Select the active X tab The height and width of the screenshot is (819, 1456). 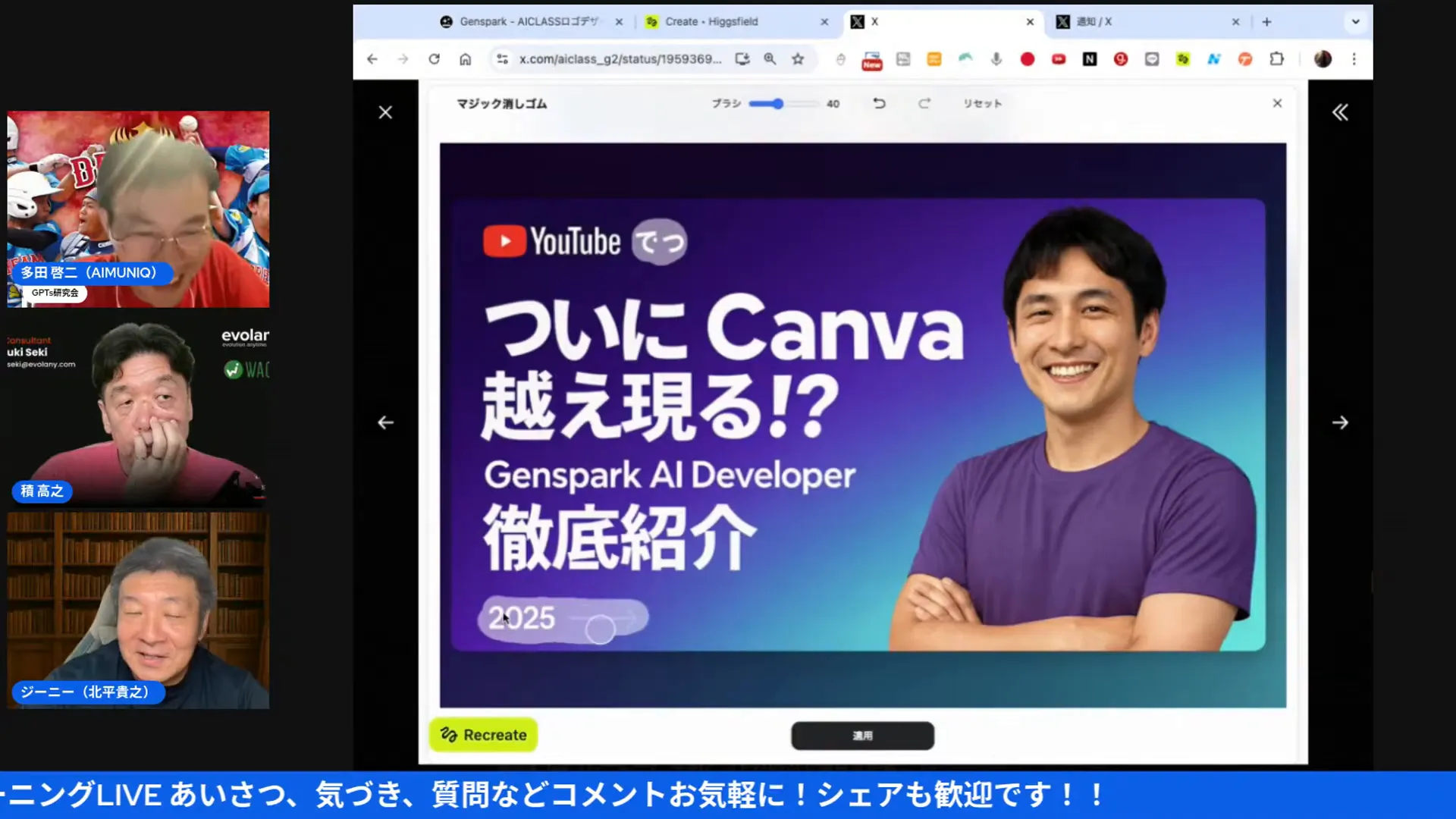pos(943,22)
